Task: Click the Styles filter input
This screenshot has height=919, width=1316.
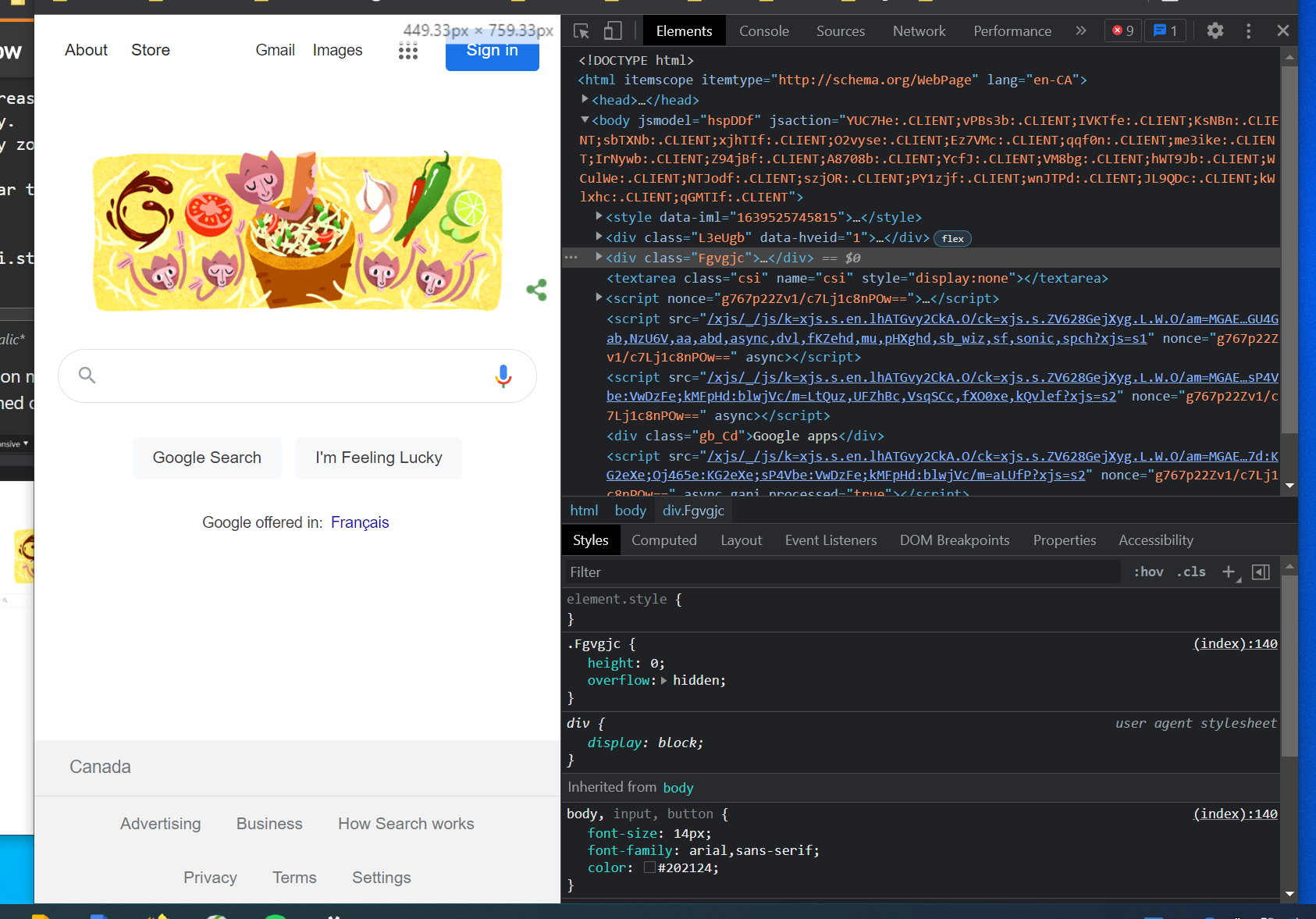Action: 844,572
